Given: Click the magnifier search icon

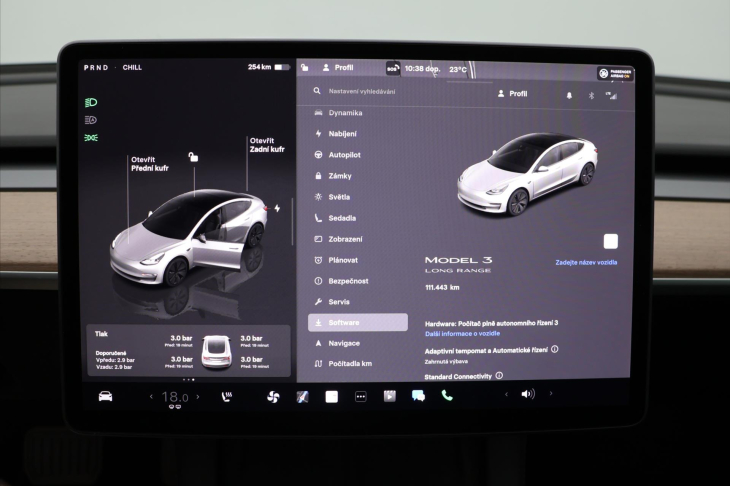Looking at the screenshot, I should 317,91.
